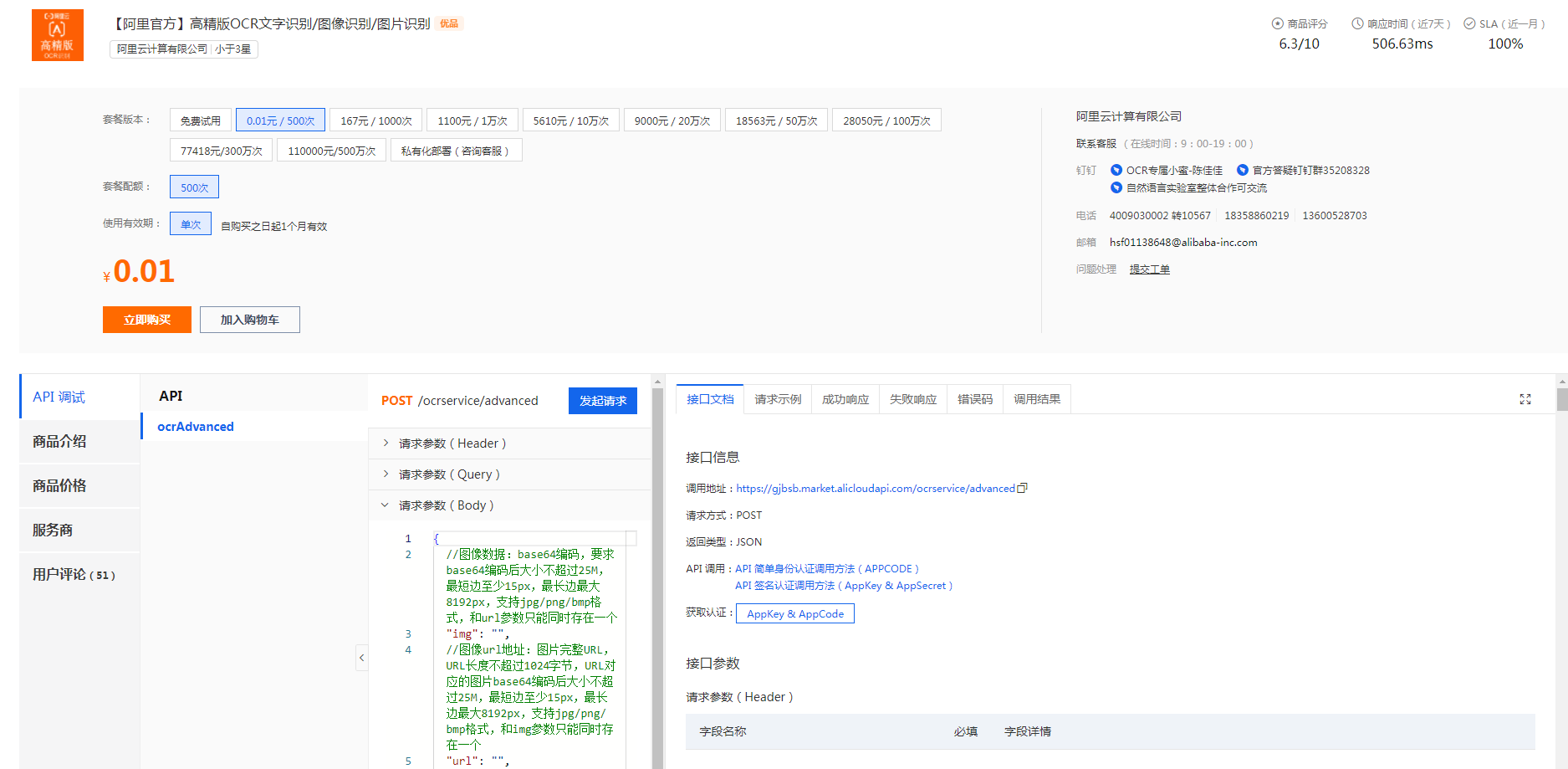The height and width of the screenshot is (769, 1568).
Task: Open the 提交工单 link
Action: 1150,269
